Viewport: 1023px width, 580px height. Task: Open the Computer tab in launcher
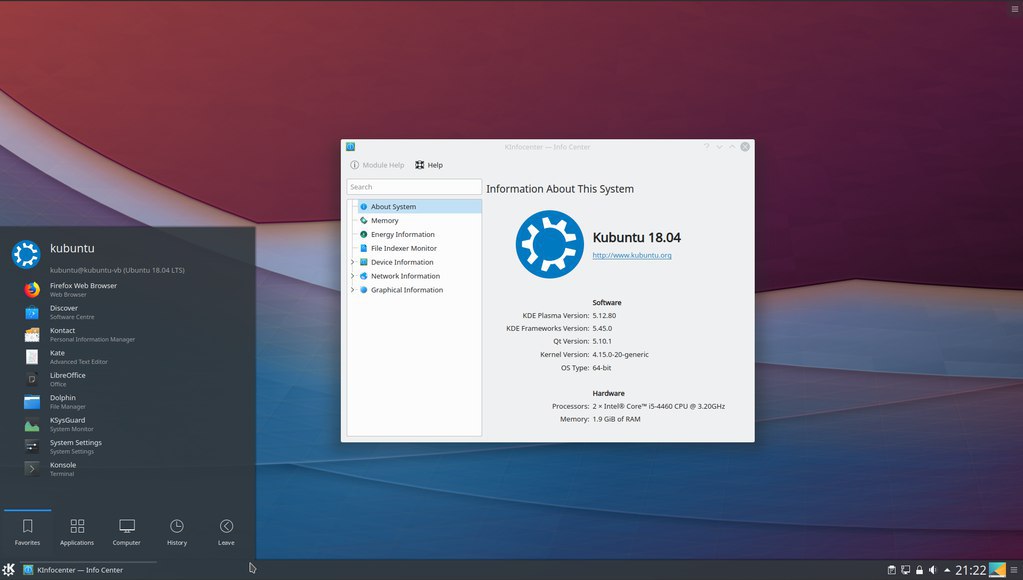pyautogui.click(x=127, y=532)
